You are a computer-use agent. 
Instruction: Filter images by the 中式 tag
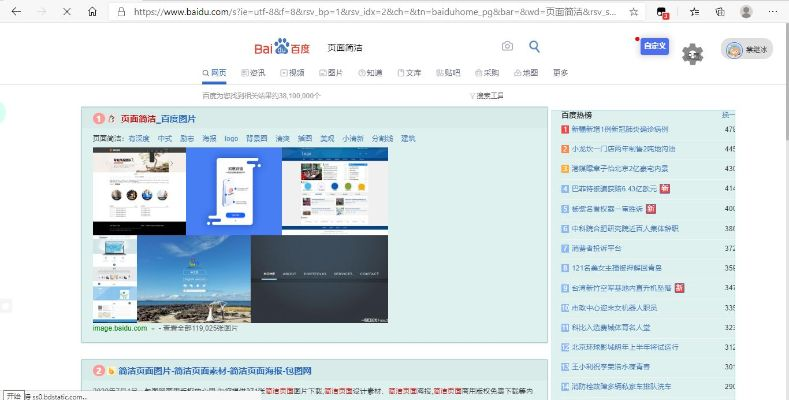pos(165,138)
